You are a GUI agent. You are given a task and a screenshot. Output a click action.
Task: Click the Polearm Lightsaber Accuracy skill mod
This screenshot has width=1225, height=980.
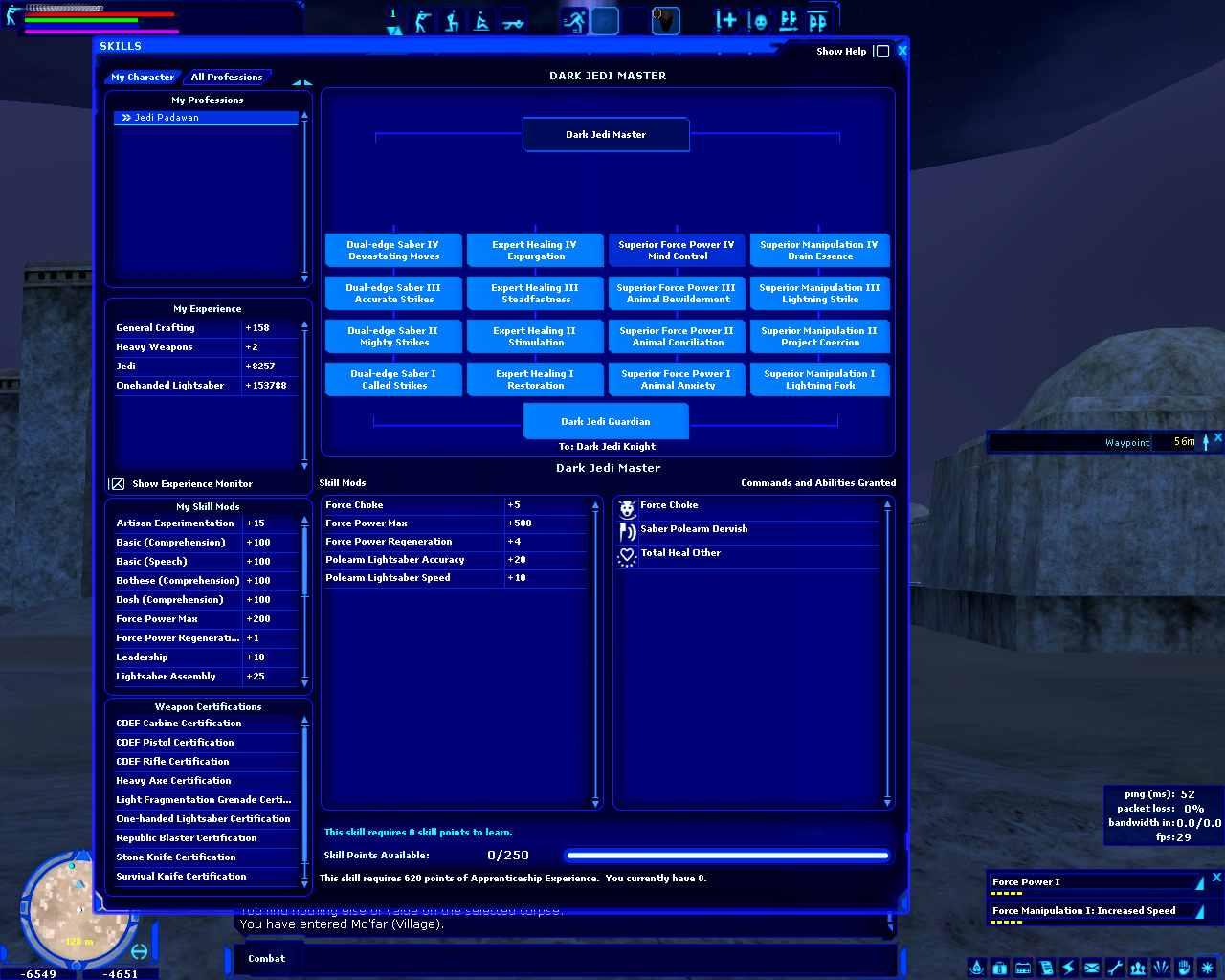point(455,560)
